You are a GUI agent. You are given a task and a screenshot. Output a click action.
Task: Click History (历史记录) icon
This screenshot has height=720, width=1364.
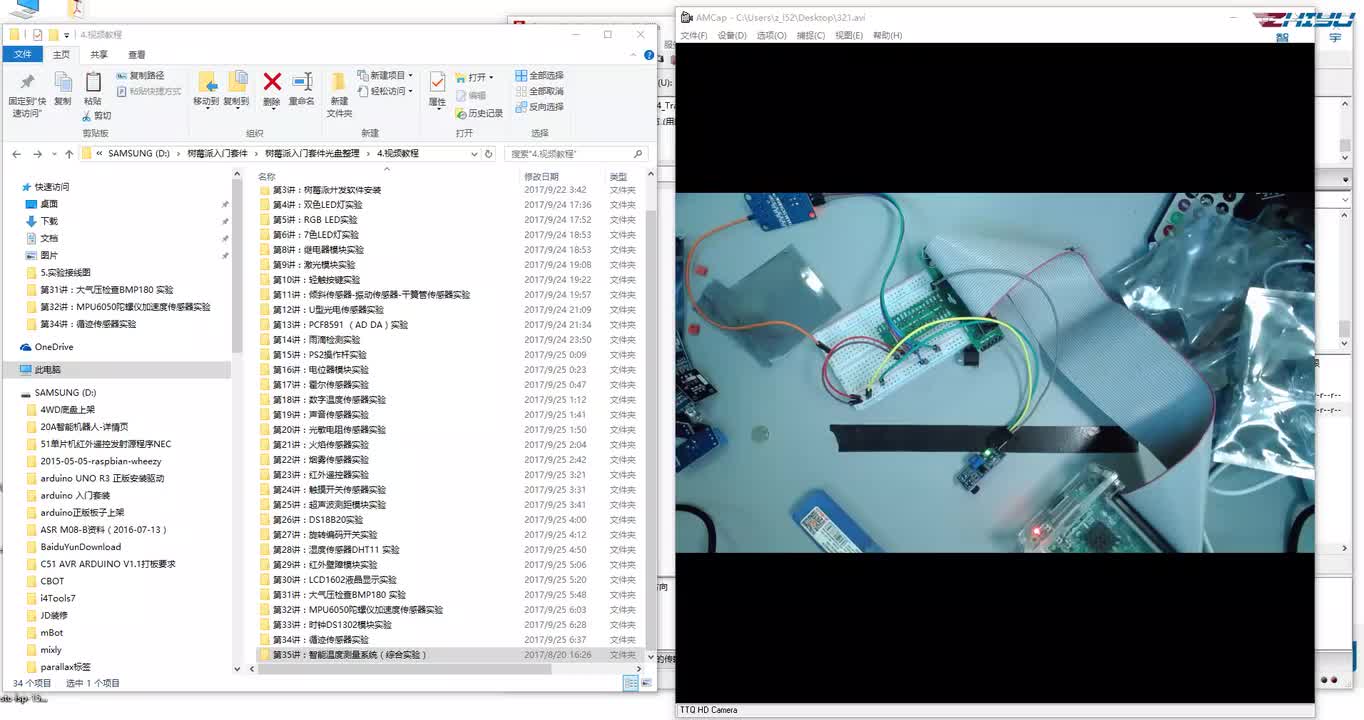[x=479, y=113]
